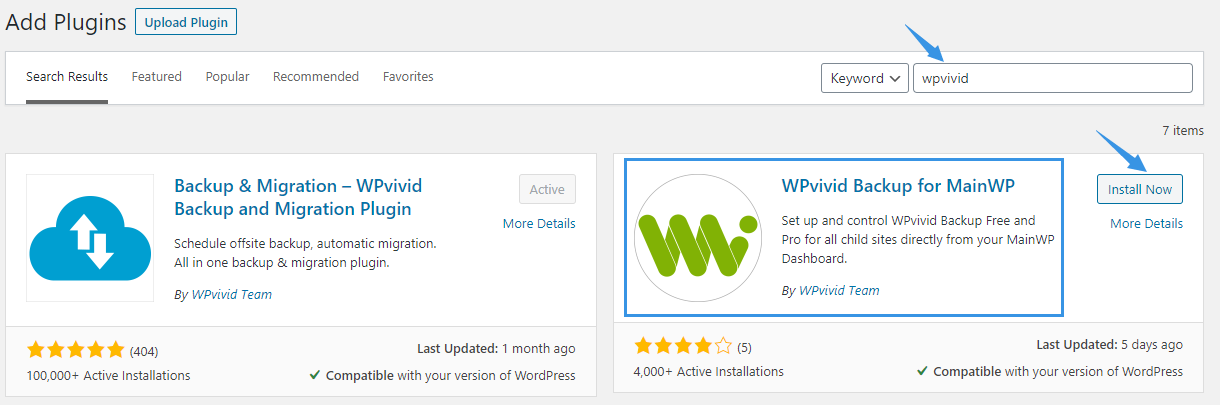Viewport: 1220px width, 405px height.
Task: Install the WPvivid Backup for MainWP plugin
Action: (x=1140, y=189)
